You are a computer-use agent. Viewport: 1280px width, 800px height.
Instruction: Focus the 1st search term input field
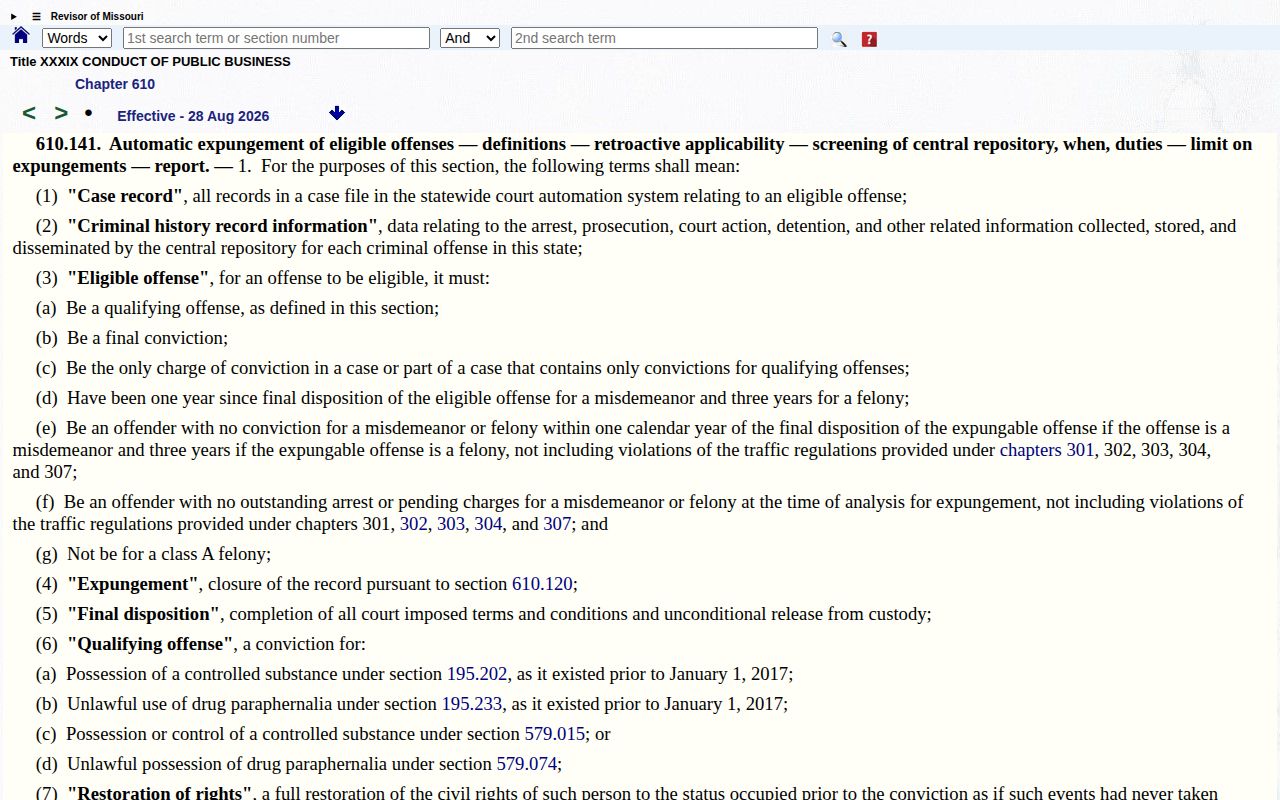pos(276,38)
